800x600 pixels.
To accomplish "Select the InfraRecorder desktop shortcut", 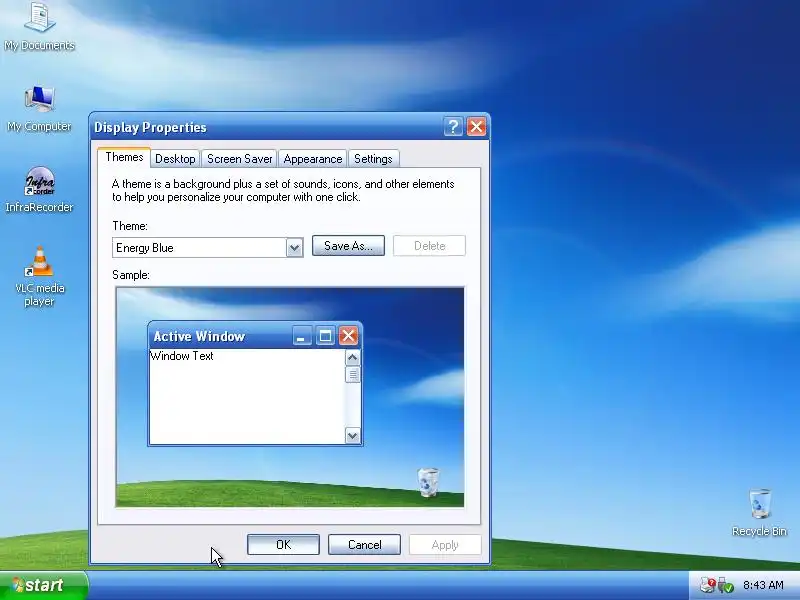I will (x=39, y=190).
